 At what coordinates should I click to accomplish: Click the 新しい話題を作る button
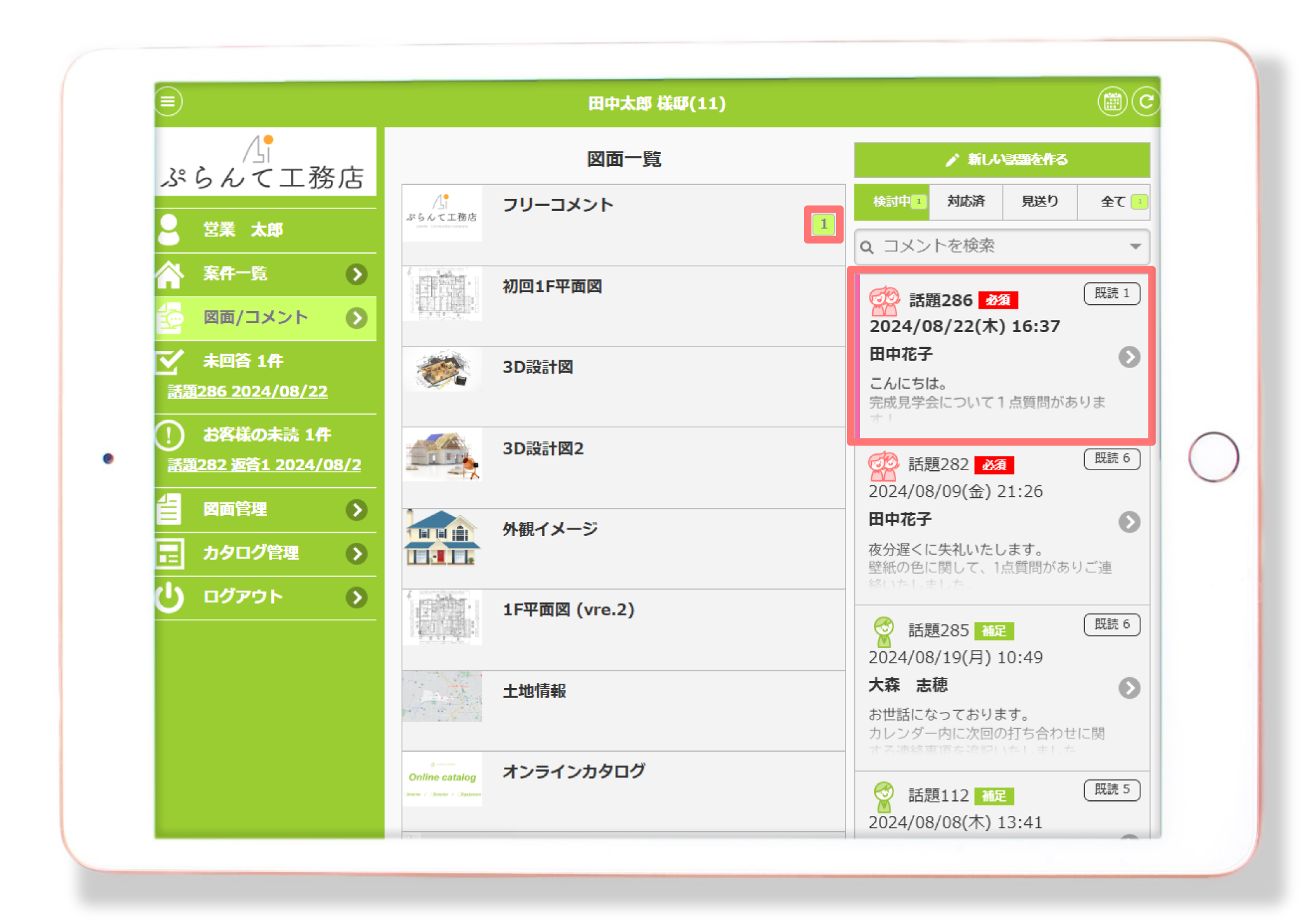(1002, 160)
